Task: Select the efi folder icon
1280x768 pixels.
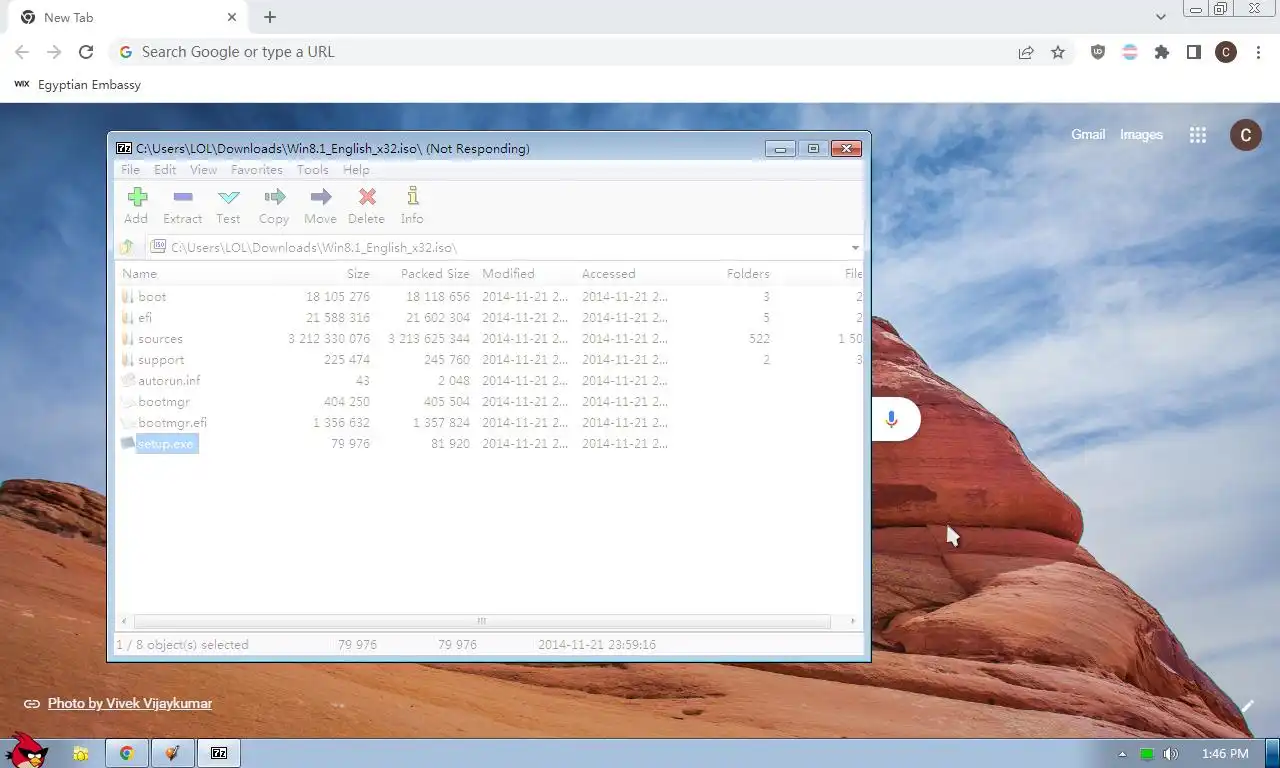Action: point(127,317)
